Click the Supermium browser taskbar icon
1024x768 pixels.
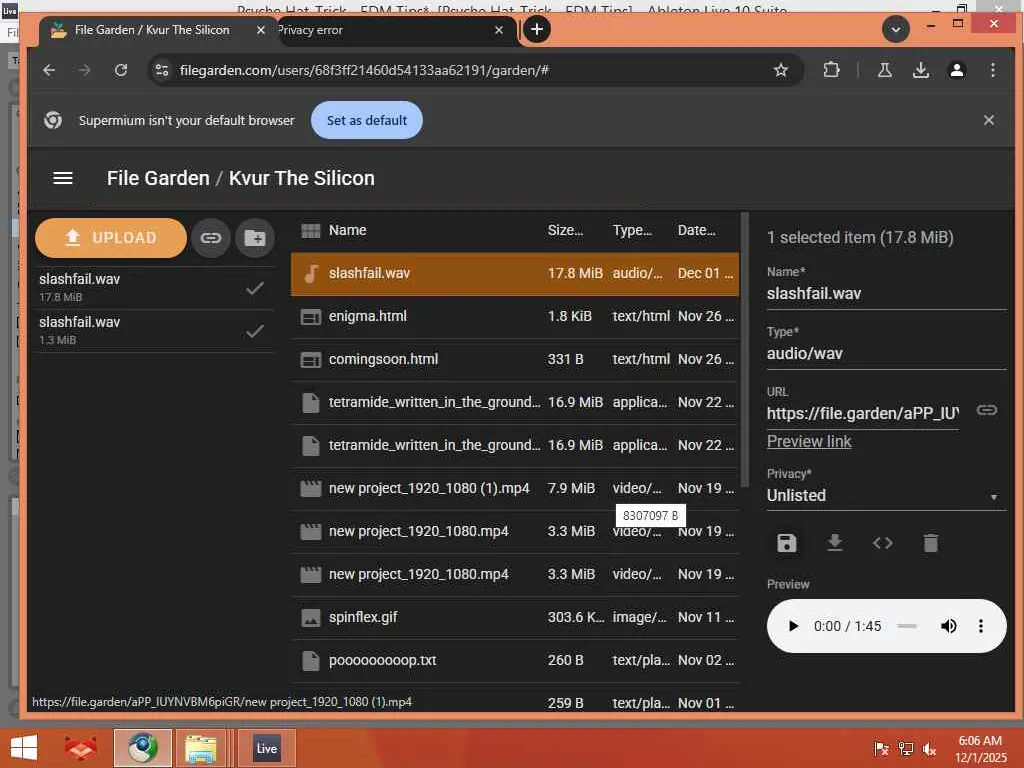point(143,748)
